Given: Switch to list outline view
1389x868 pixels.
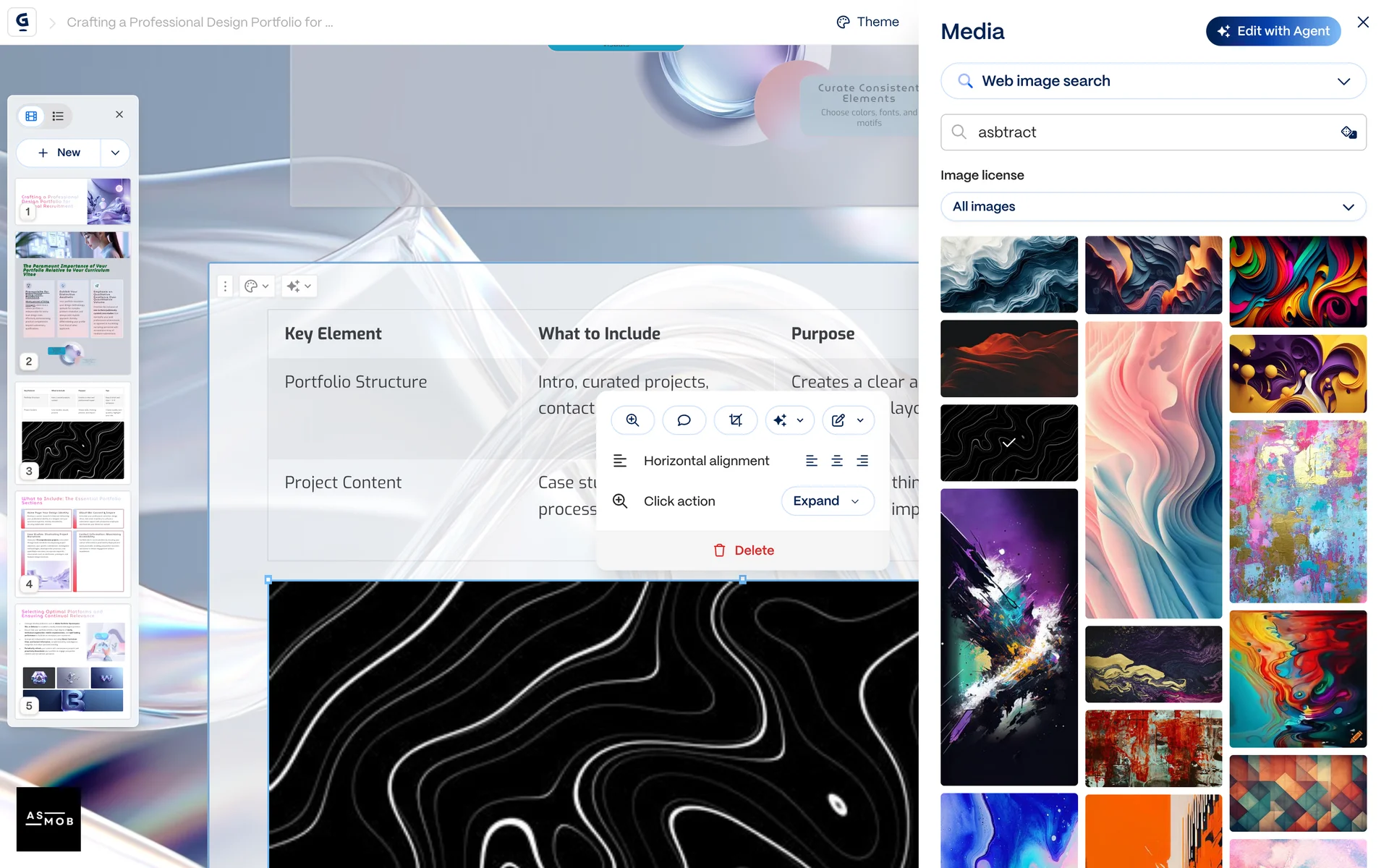Looking at the screenshot, I should click(x=59, y=116).
